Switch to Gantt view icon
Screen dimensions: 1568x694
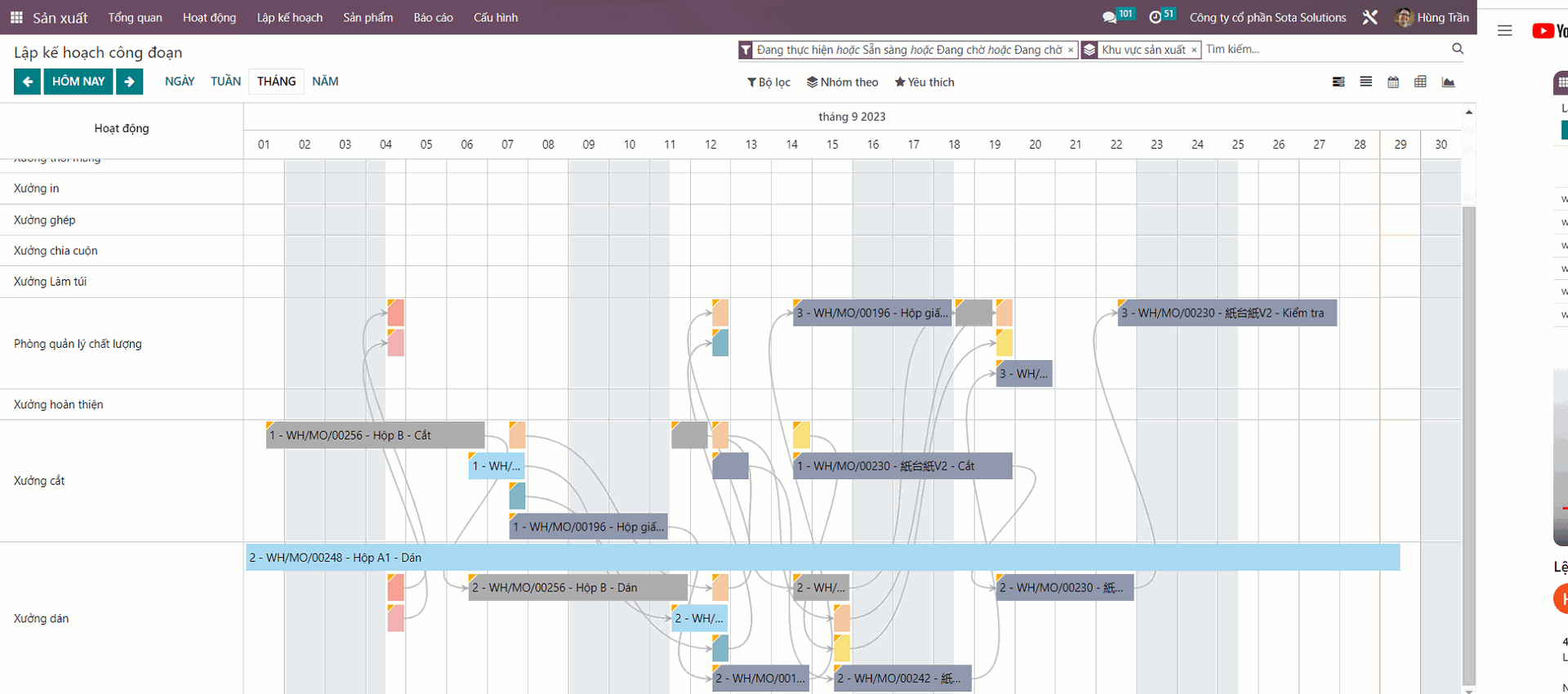1339,82
